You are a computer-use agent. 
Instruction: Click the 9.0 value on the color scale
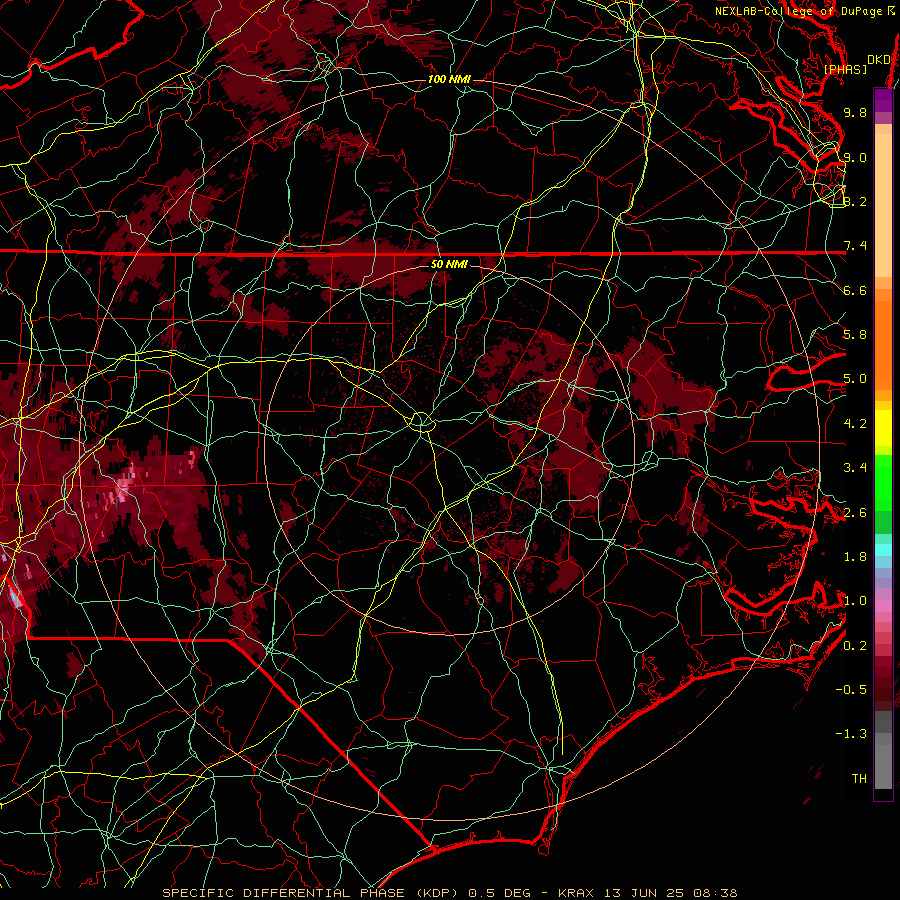click(855, 157)
